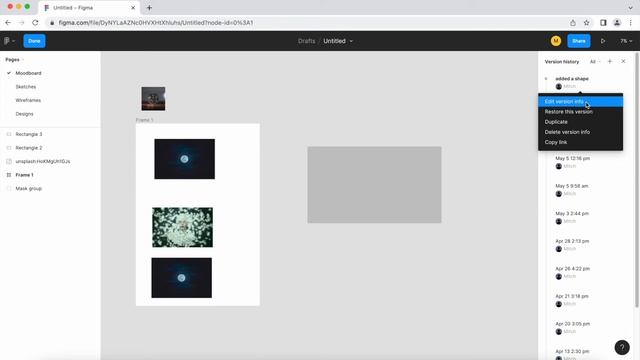This screenshot has height=360, width=640.
Task: Click the Rectangle 3 layer icon
Action: coord(9,134)
